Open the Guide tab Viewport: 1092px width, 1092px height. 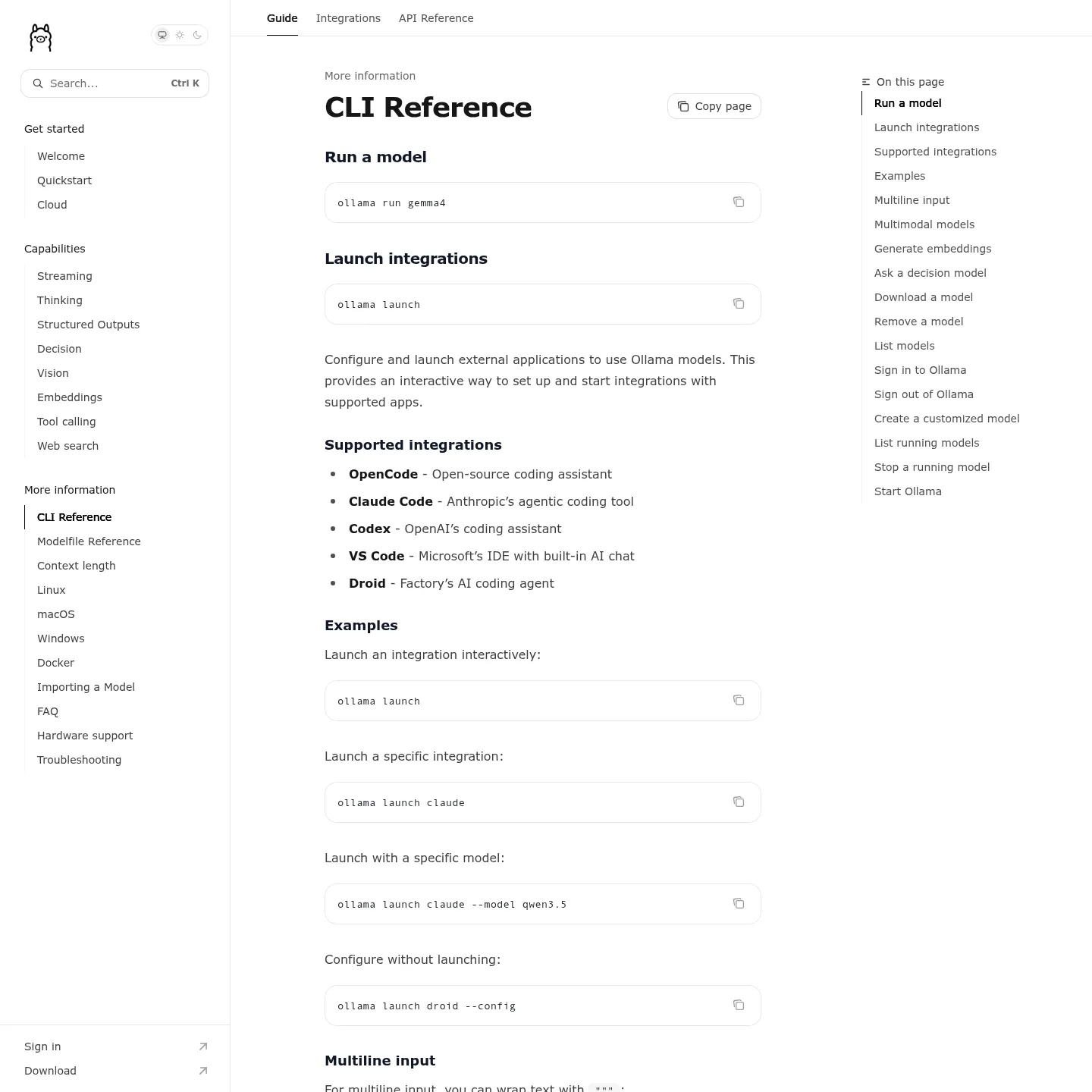[x=282, y=18]
